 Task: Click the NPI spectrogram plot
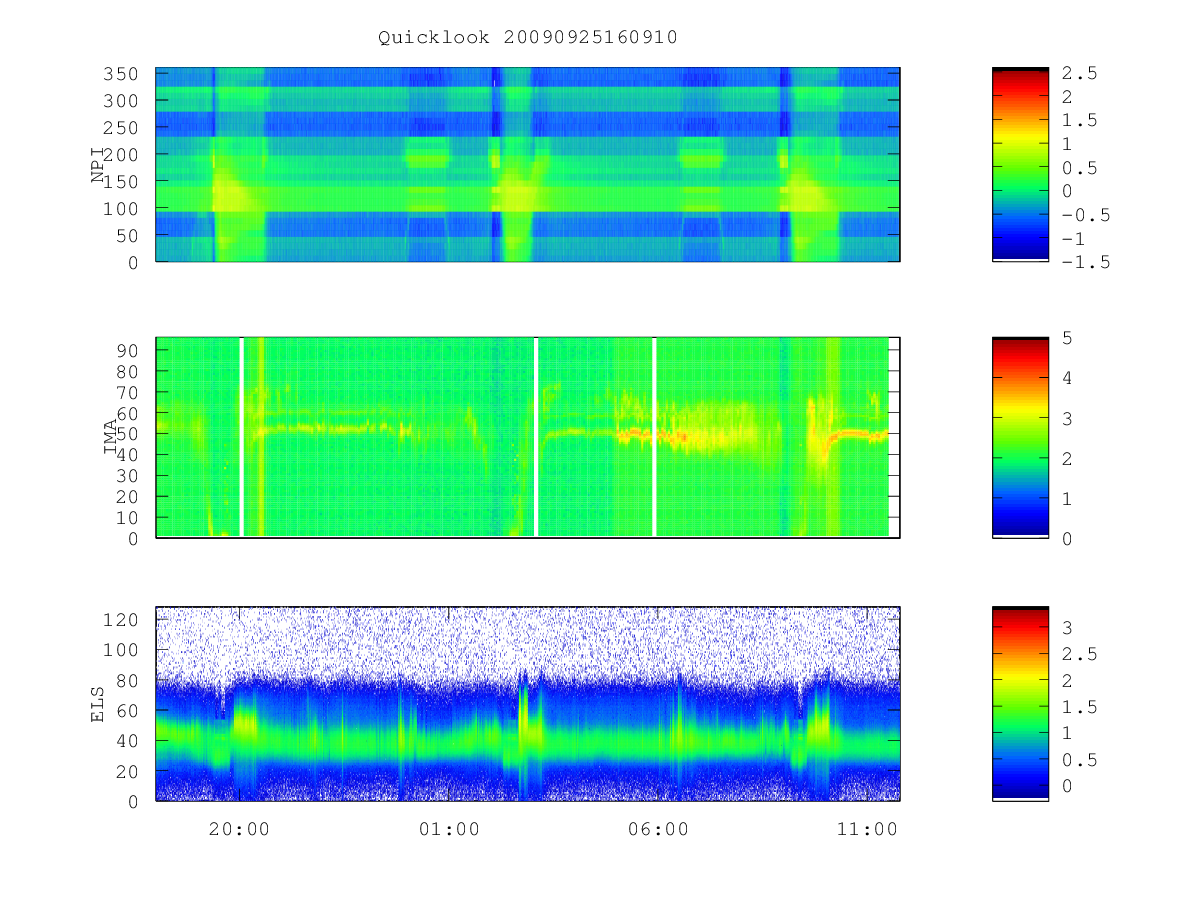(528, 164)
